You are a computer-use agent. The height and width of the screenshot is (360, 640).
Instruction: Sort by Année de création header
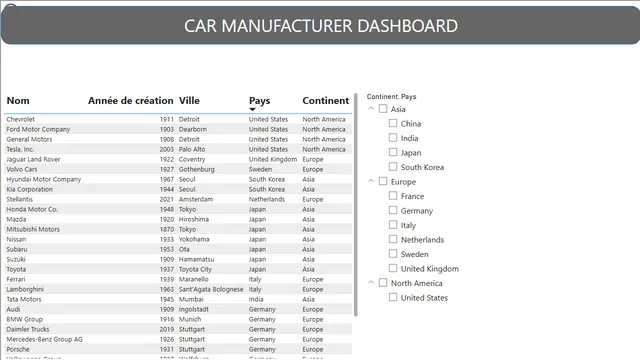[131, 100]
